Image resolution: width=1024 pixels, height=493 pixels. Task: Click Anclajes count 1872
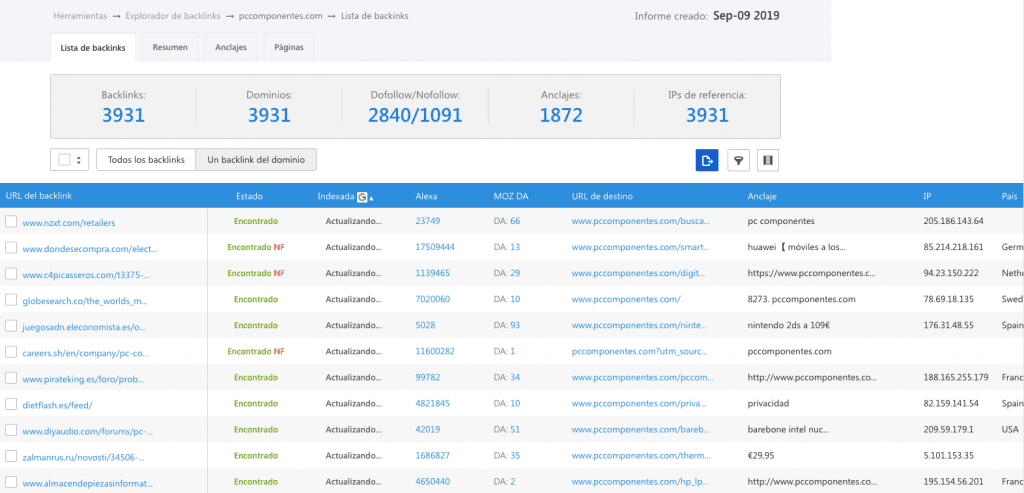(x=561, y=116)
